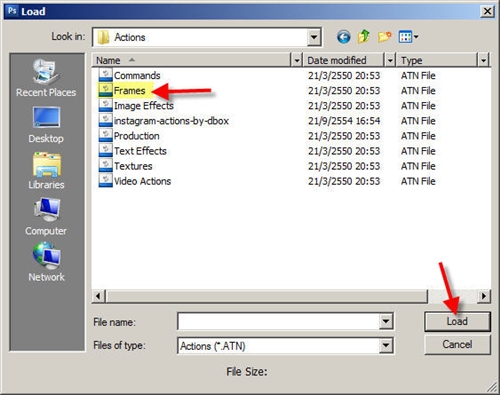Expand the File name dropdown arrow

tap(386, 321)
